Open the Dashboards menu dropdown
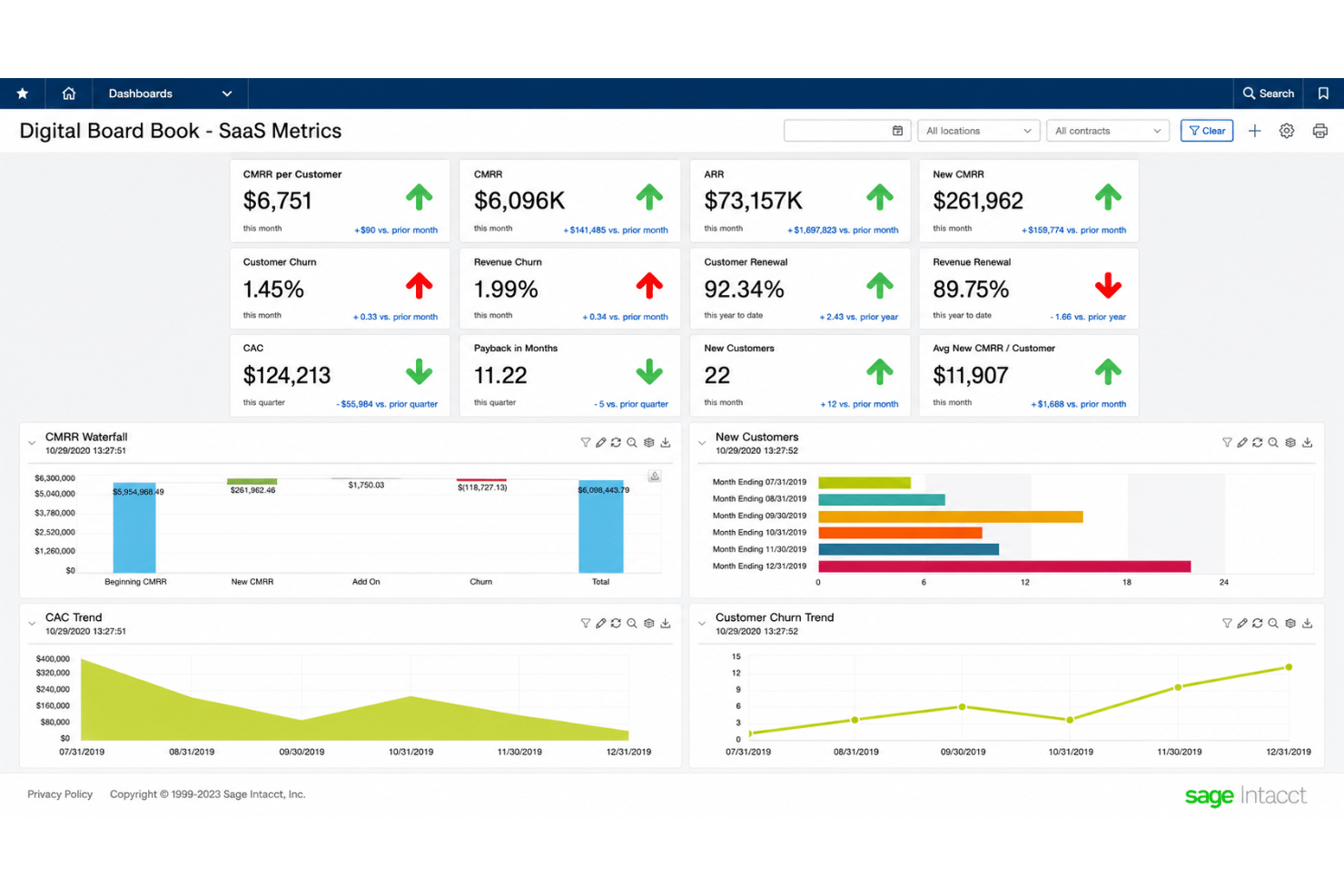Screen dimensions: 1344x896 (x=170, y=94)
